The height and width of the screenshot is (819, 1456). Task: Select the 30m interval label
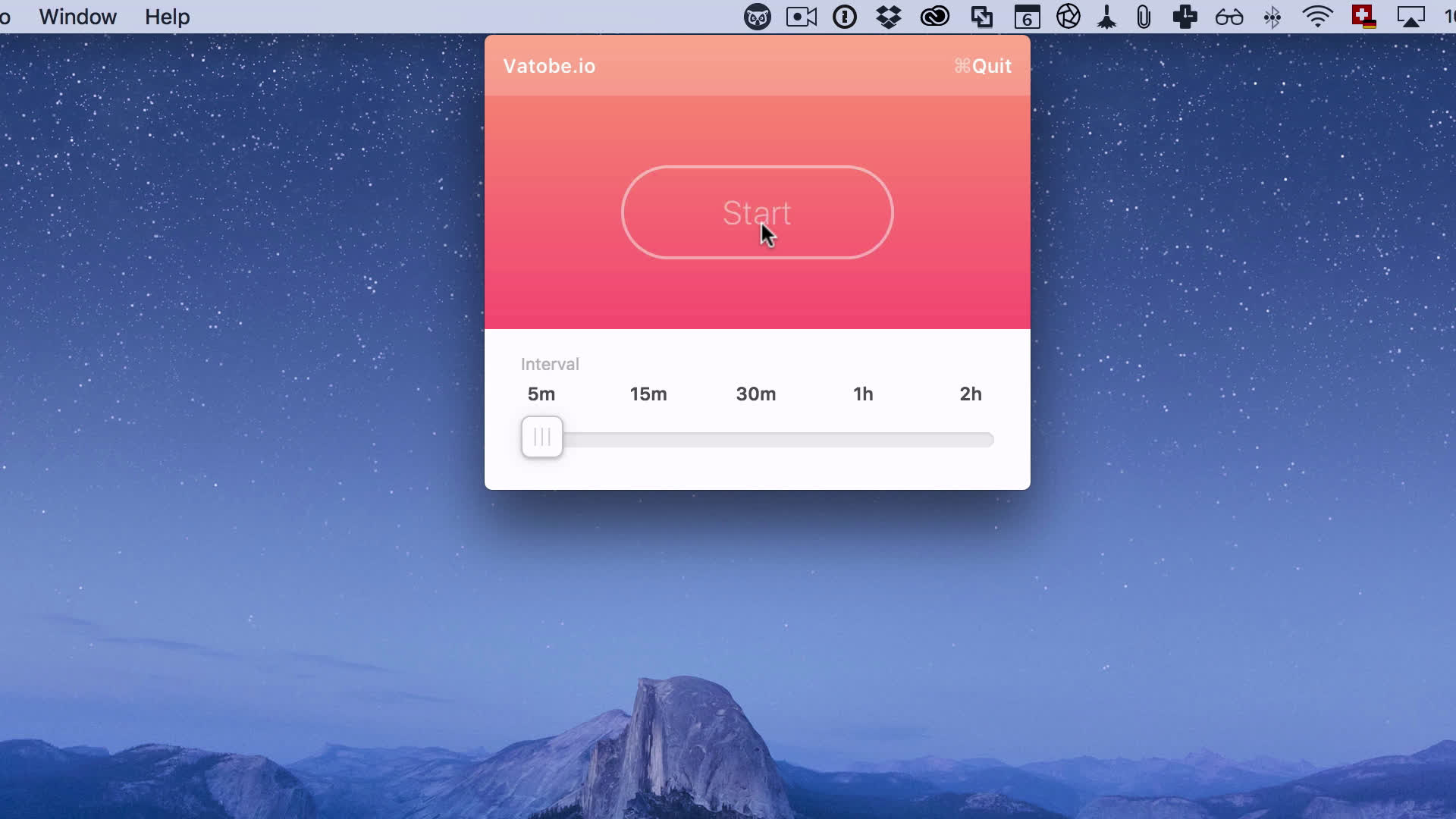click(755, 394)
